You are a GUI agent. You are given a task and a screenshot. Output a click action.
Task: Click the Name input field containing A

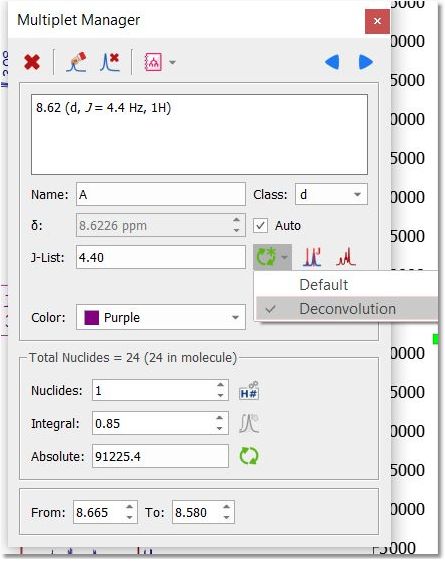161,195
